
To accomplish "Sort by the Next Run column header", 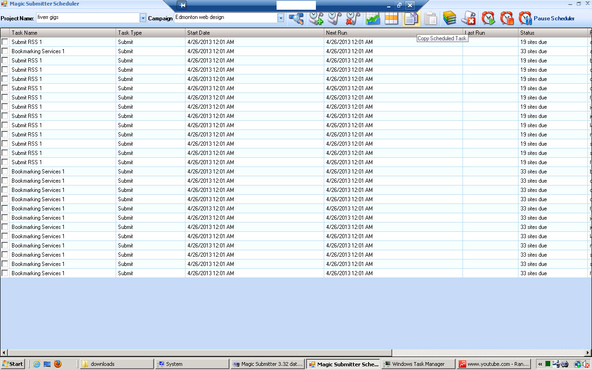I will coord(393,33).
